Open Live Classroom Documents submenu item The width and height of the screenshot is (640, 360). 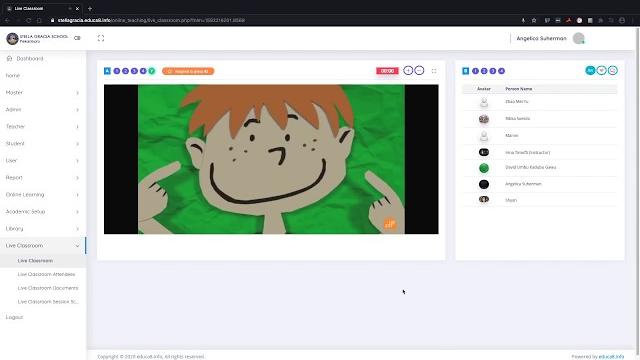48,288
